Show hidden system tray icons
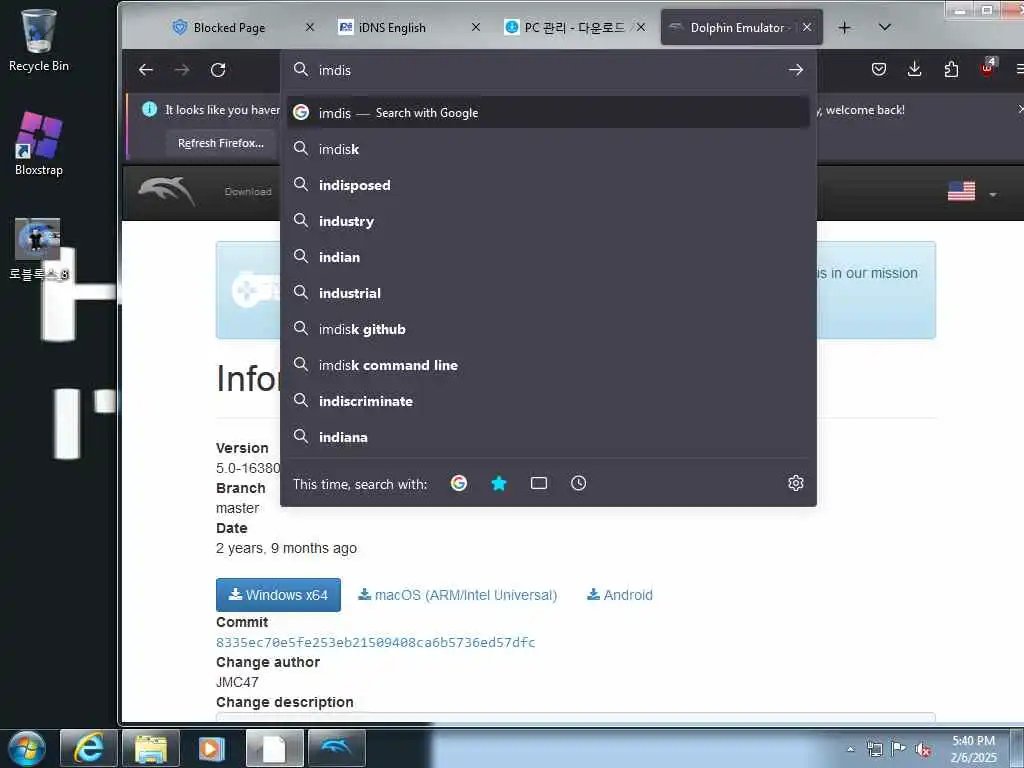The image size is (1024, 768). (850, 749)
